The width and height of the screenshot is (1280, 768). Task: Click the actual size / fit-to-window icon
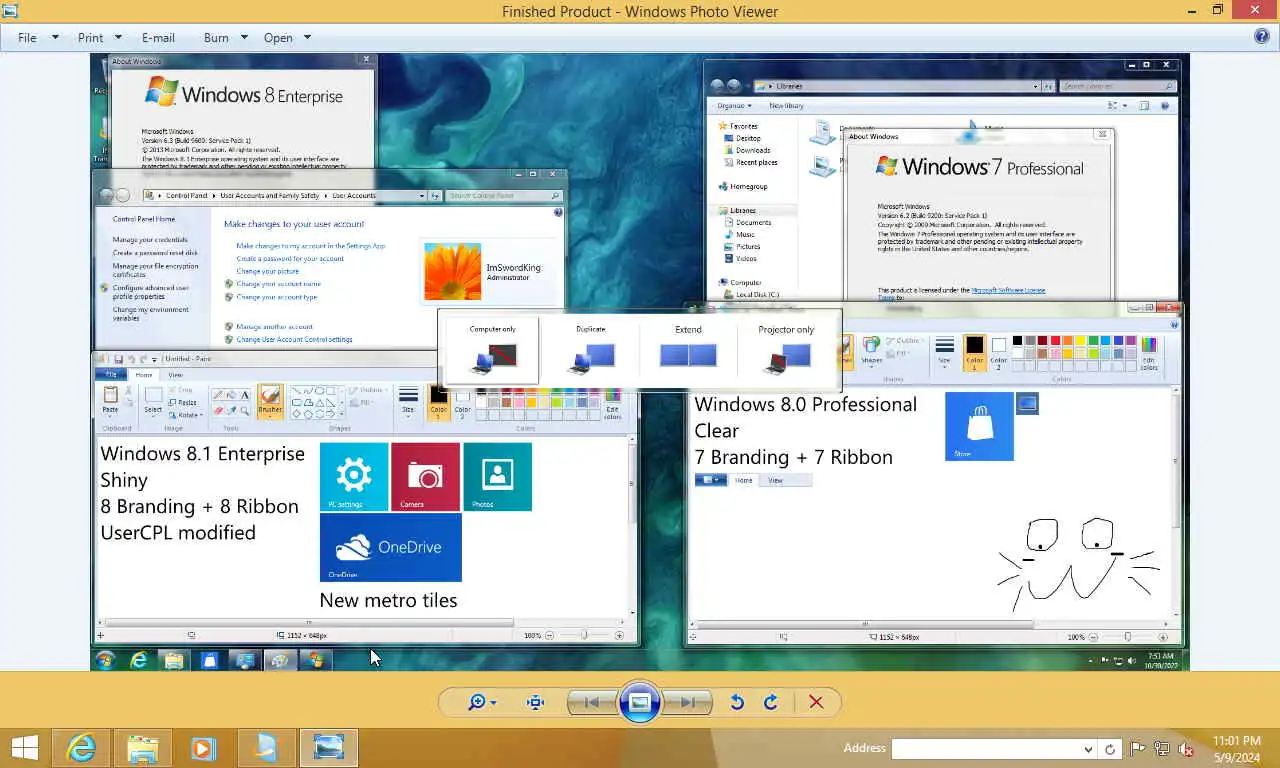pos(536,702)
